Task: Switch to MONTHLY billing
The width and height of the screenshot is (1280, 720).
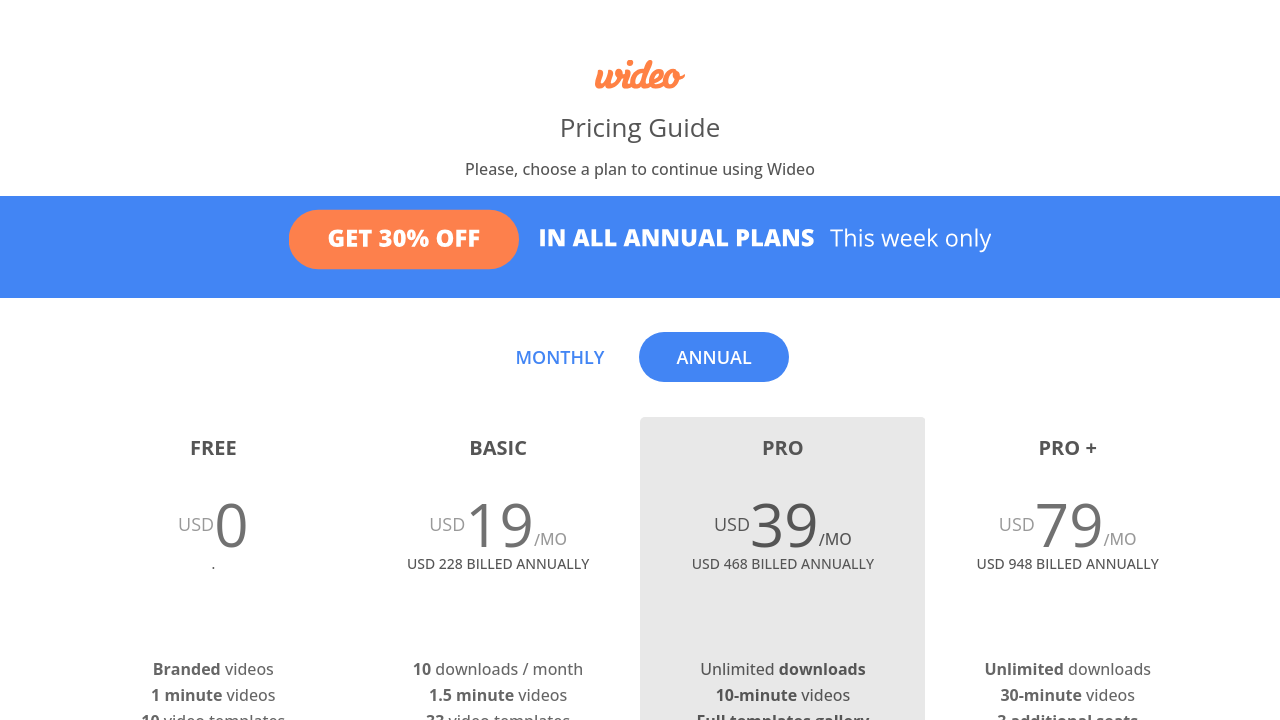Action: click(560, 357)
